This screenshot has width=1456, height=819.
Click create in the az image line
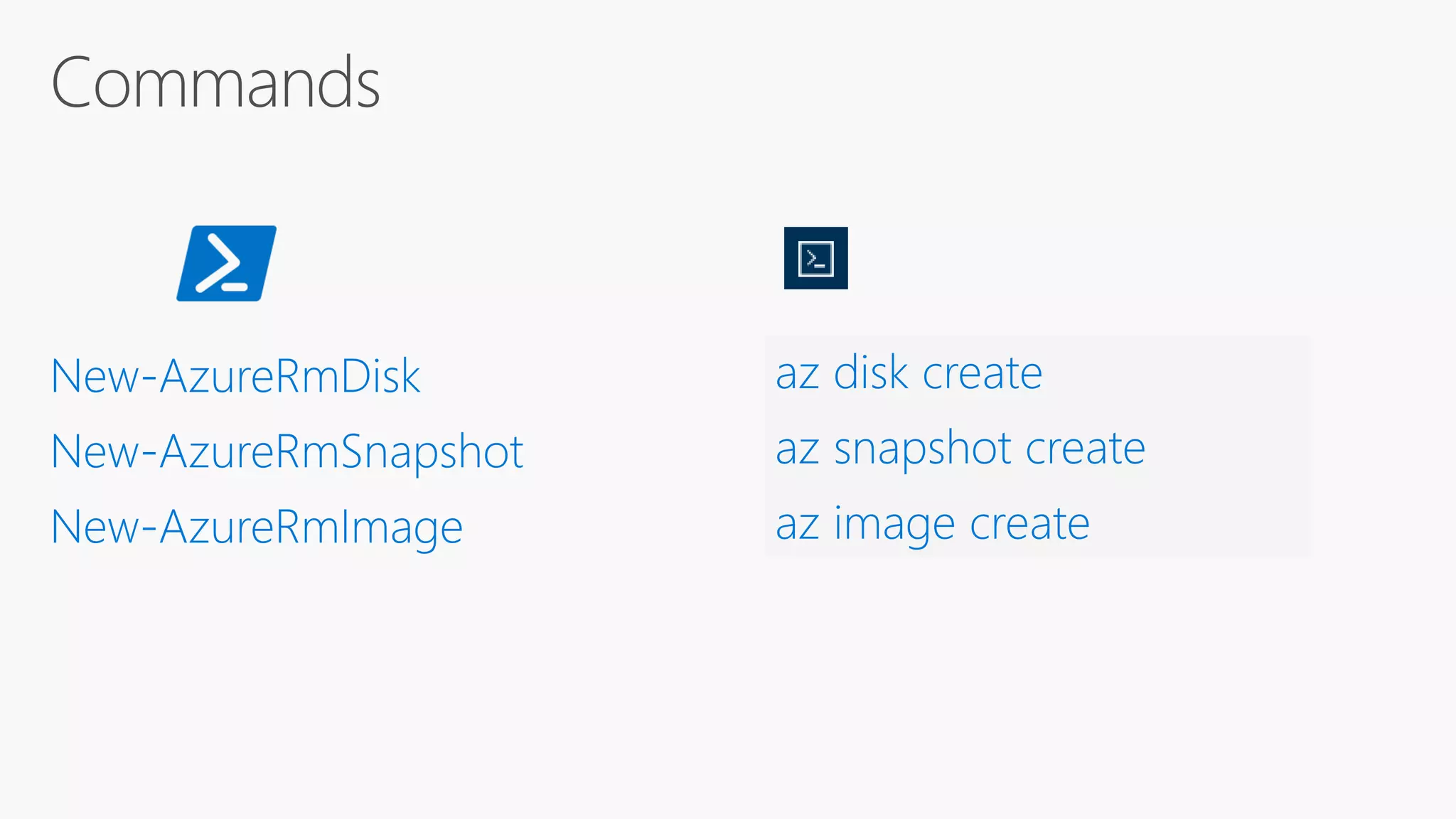[1029, 524]
